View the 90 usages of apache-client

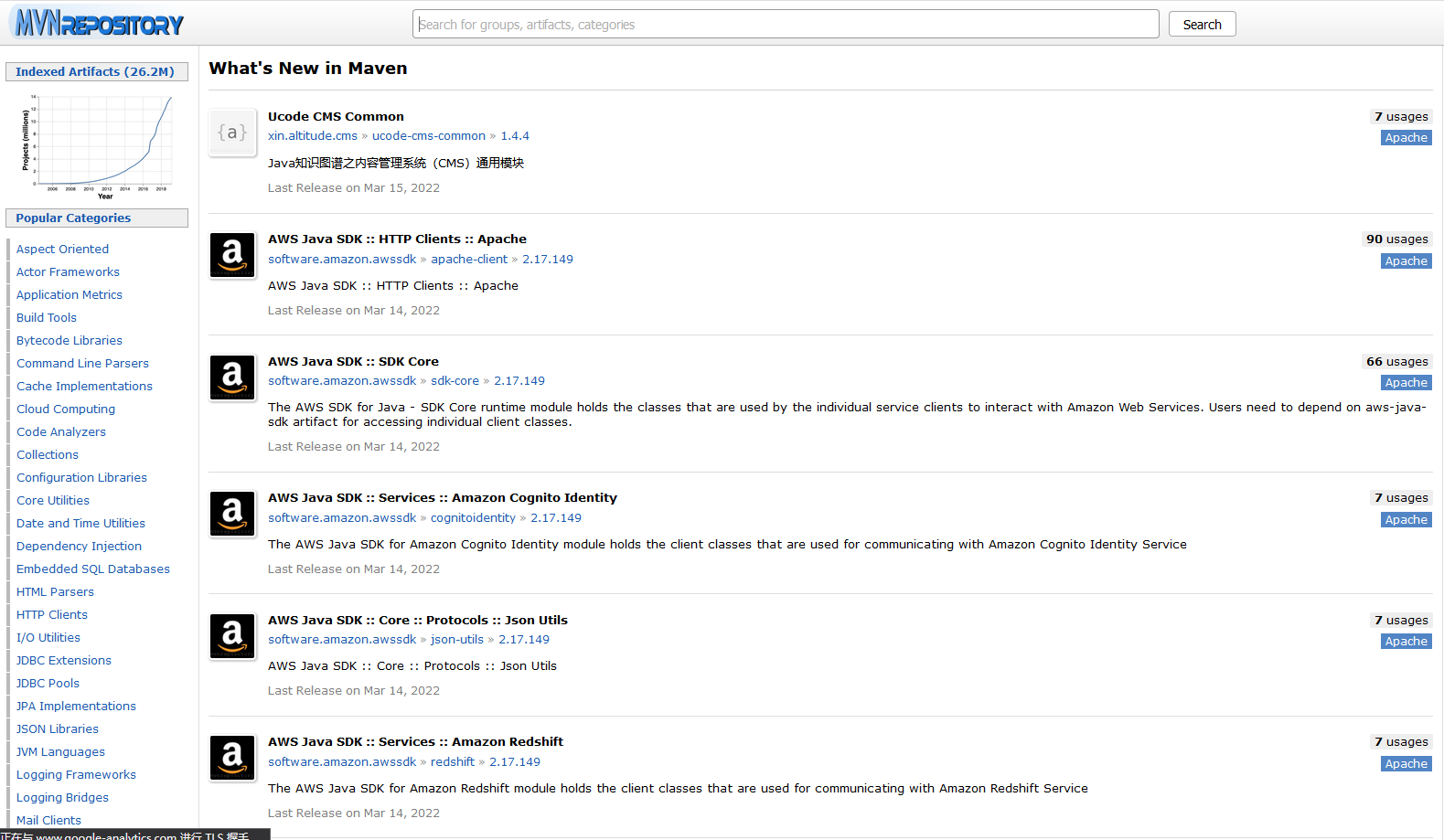tap(1396, 239)
